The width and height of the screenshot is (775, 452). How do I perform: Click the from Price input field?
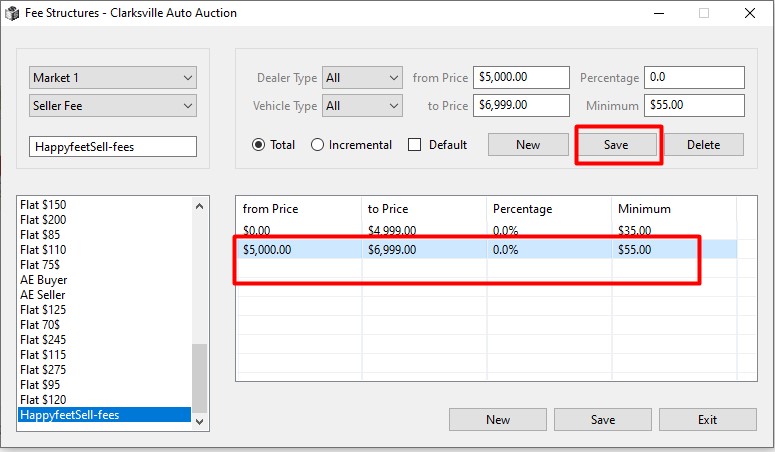(522, 78)
